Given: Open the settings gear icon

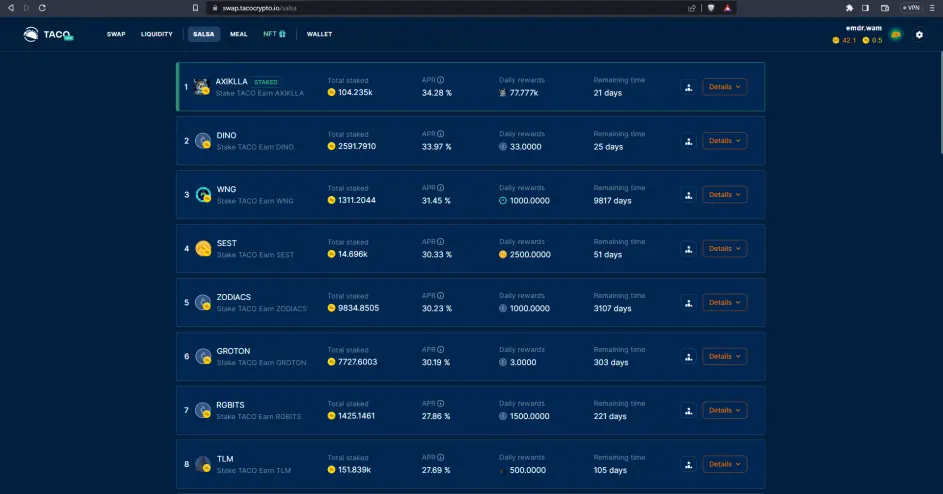Looking at the screenshot, I should 919,35.
